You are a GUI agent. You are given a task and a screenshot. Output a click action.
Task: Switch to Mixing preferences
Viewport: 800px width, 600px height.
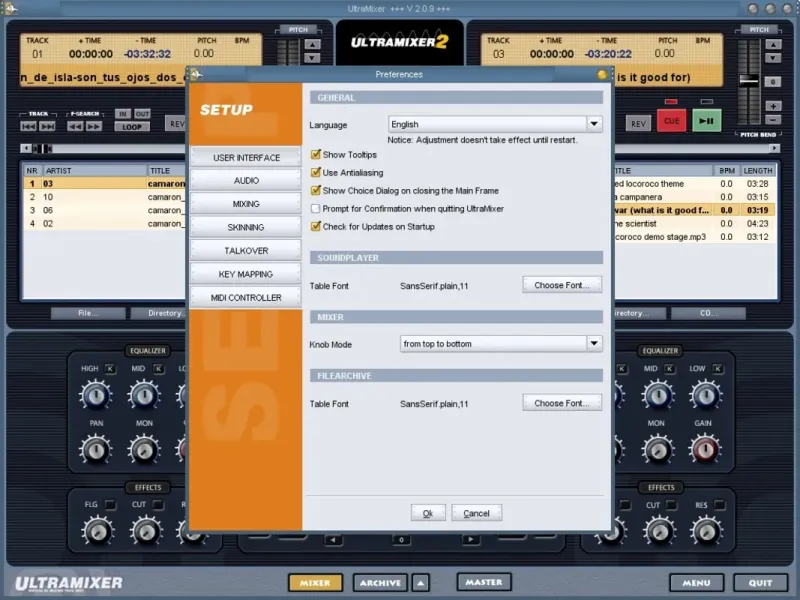[x=246, y=204]
